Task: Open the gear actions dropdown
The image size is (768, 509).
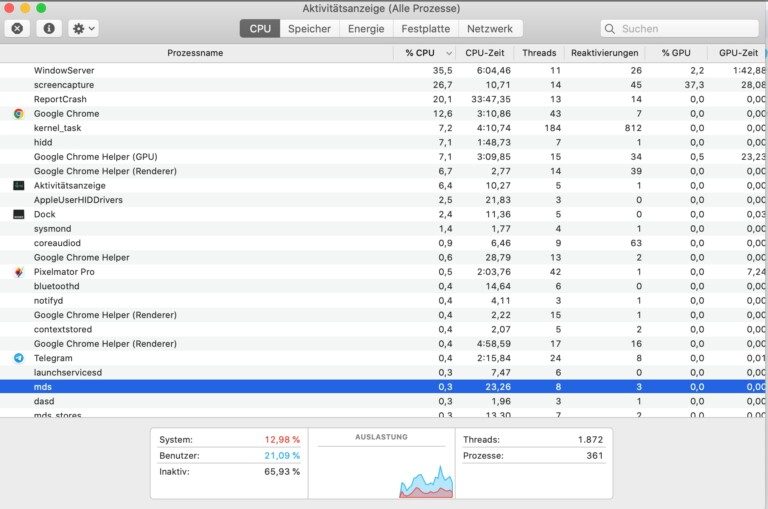Action: tap(83, 28)
